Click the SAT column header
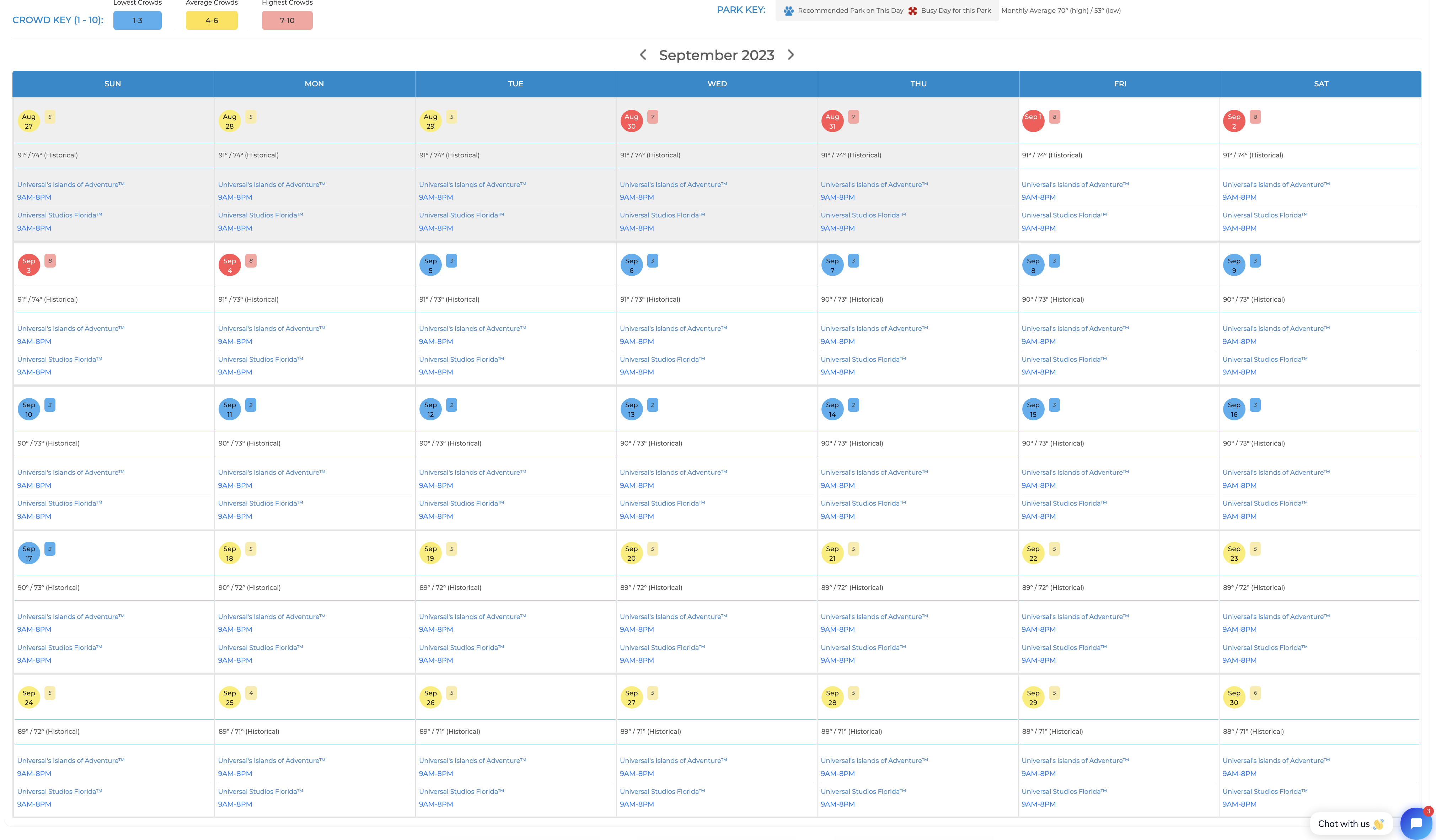The width and height of the screenshot is (1436, 840). 1321,84
